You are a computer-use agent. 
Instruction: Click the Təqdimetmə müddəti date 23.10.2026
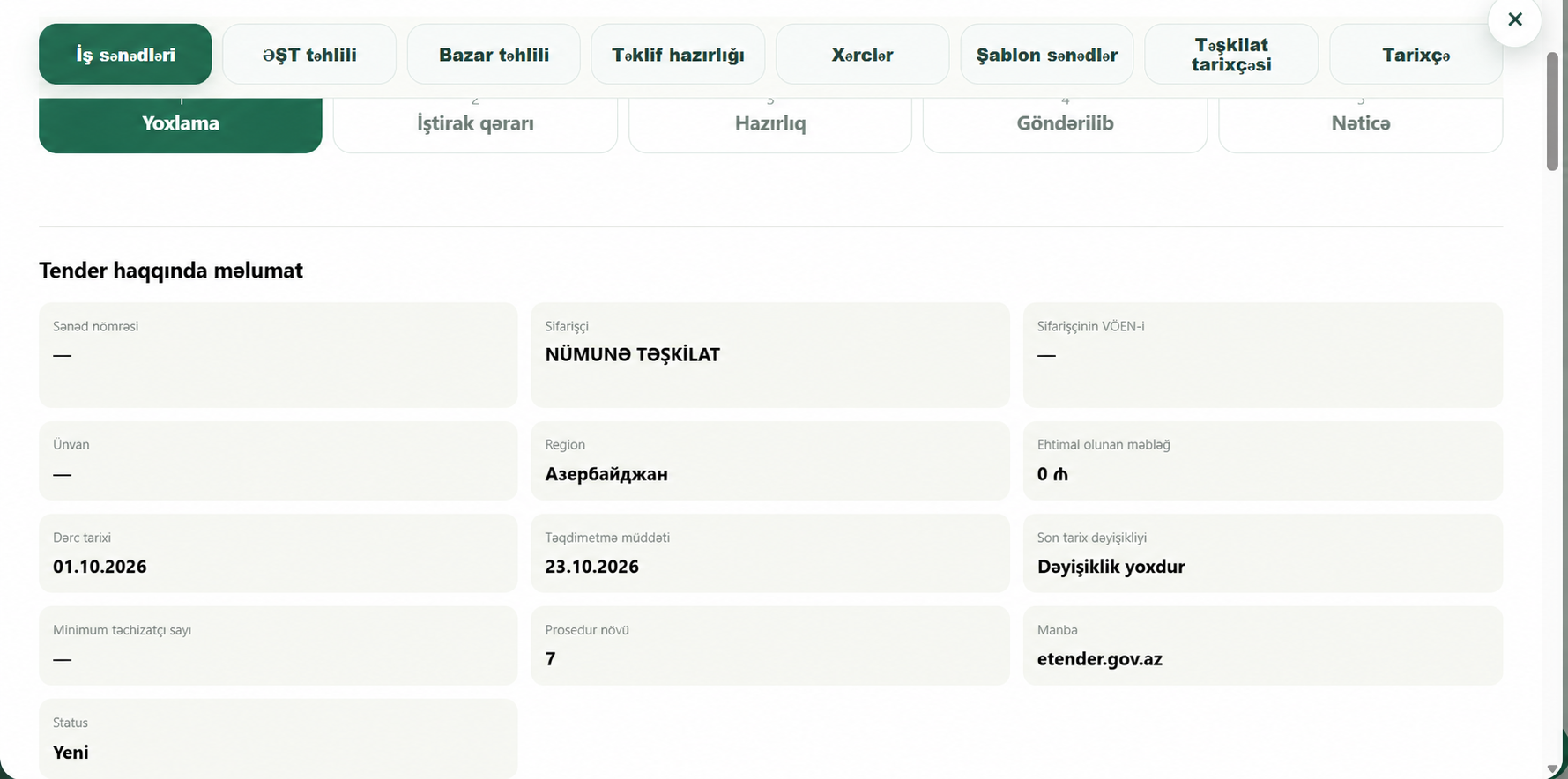point(591,567)
